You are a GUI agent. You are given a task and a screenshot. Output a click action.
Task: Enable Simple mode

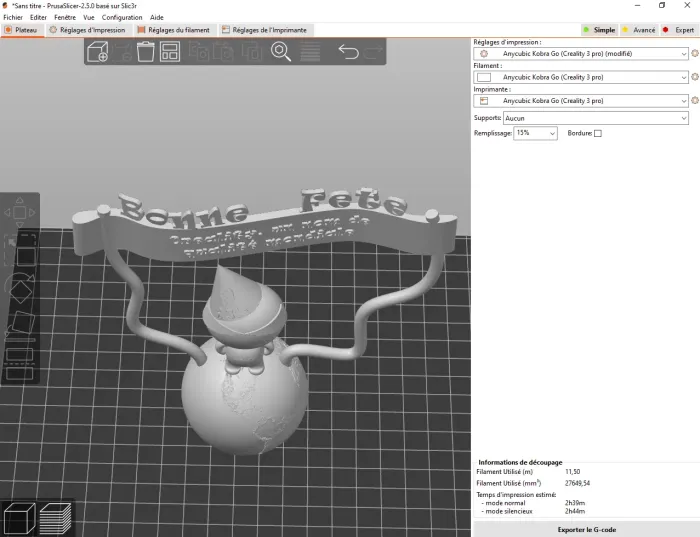[x=600, y=30]
